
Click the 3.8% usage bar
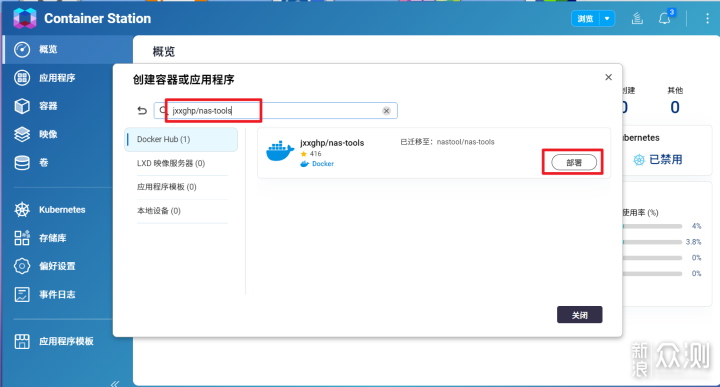pos(652,242)
